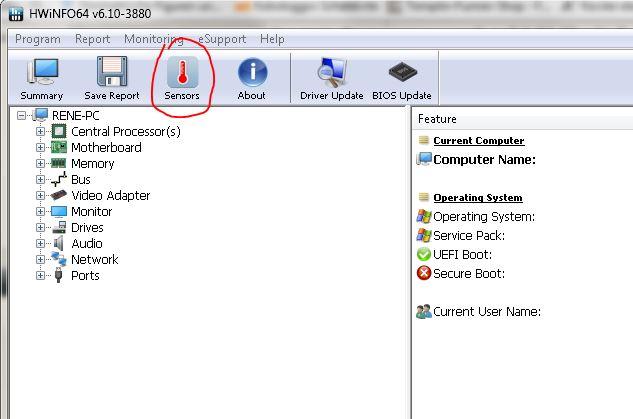
Task: Click the Secure Boot red cross icon
Action: pyautogui.click(x=424, y=273)
